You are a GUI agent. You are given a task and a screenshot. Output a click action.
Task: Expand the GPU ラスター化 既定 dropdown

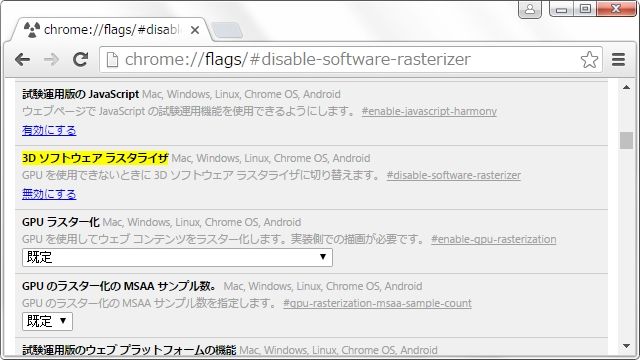click(177, 257)
